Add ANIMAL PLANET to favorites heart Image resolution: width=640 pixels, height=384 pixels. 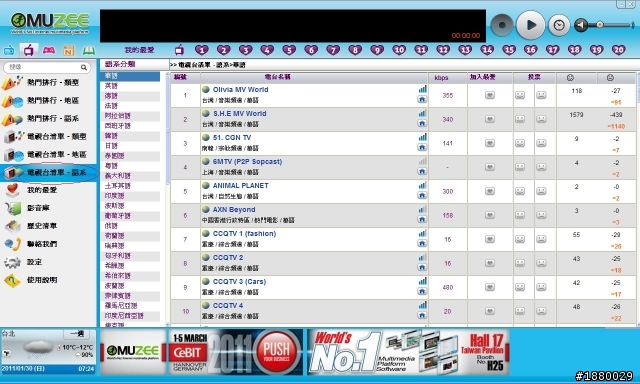click(490, 191)
